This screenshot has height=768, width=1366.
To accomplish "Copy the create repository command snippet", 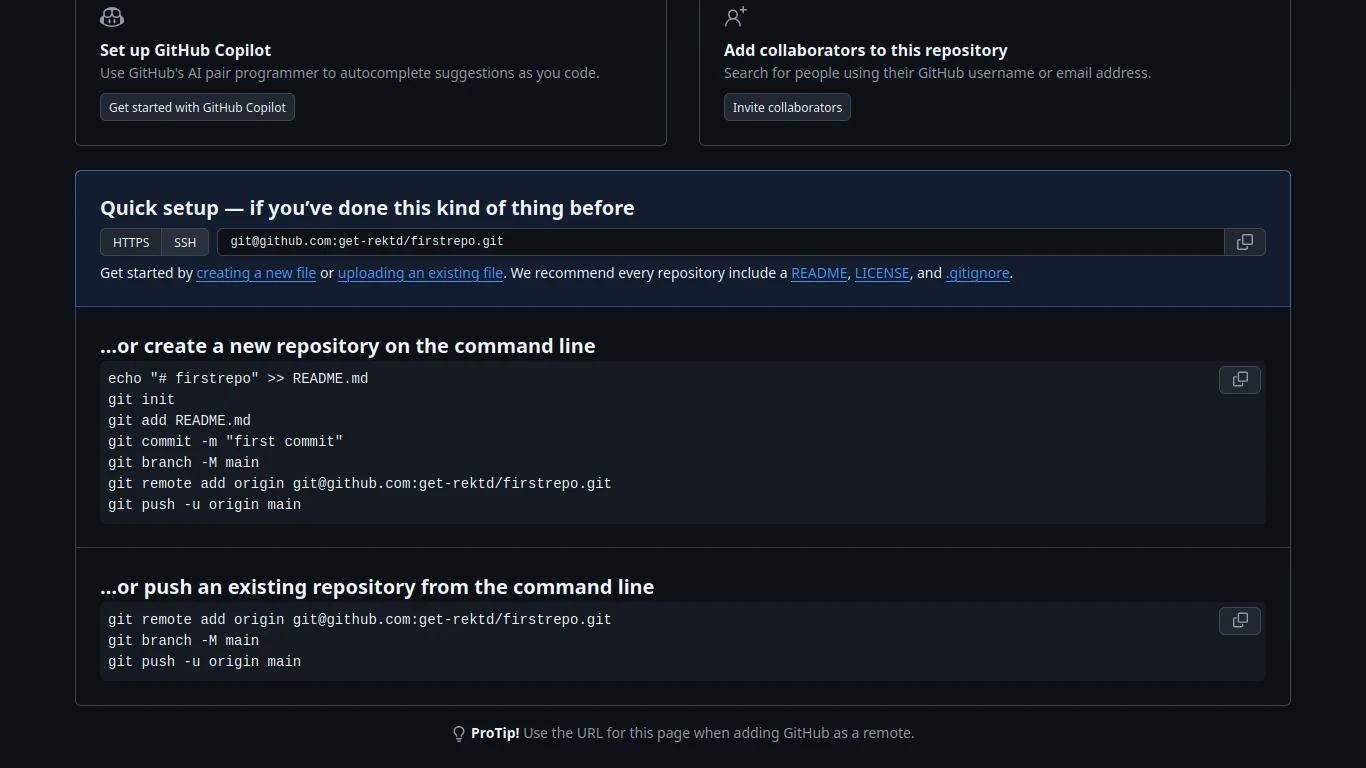I will (1239, 379).
